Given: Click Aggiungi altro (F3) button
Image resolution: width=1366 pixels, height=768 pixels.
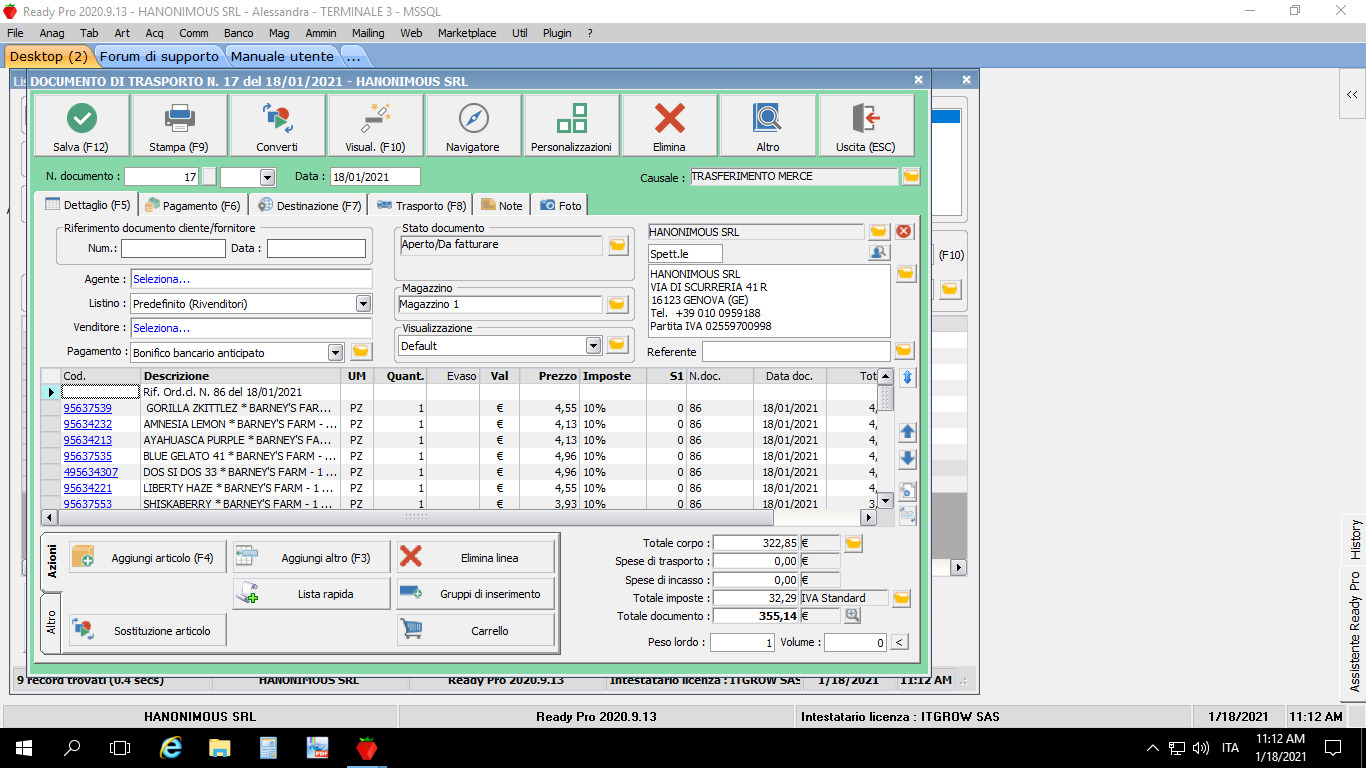Looking at the screenshot, I should pyautogui.click(x=311, y=558).
